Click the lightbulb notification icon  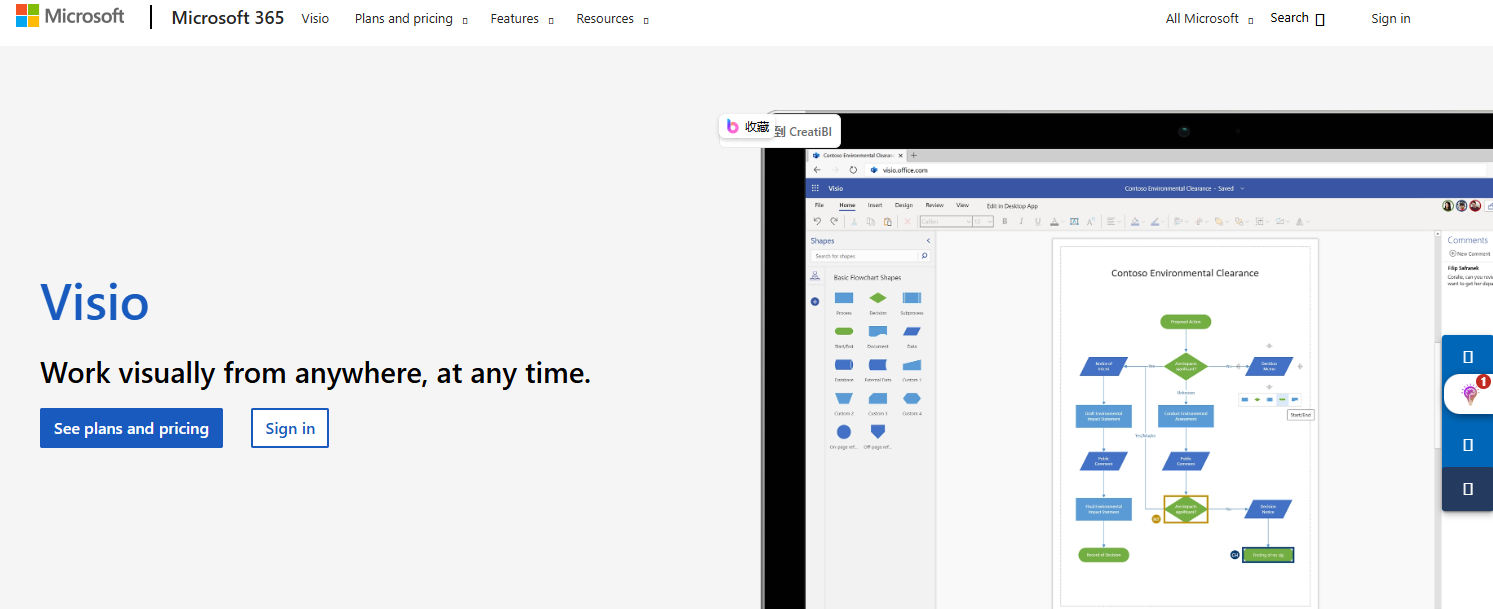pos(1470,394)
